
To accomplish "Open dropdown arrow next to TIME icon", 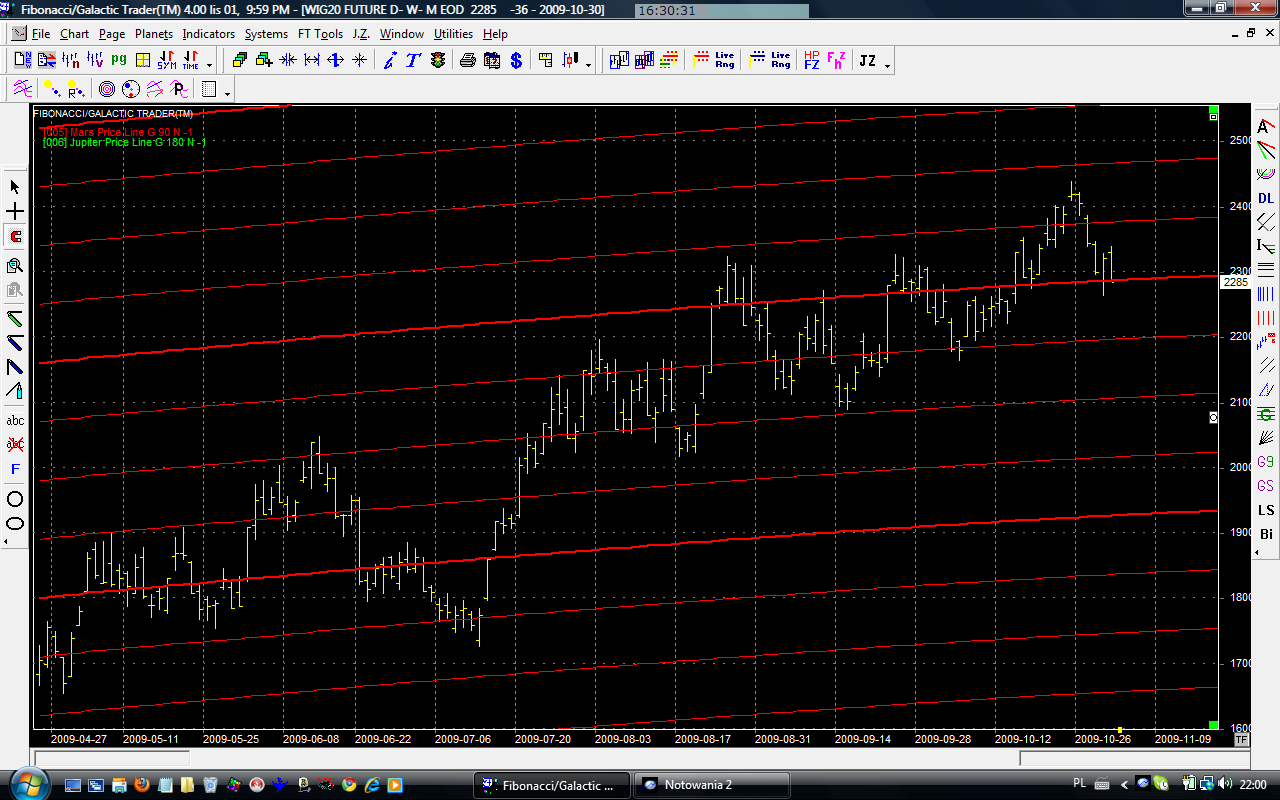I will [x=211, y=65].
